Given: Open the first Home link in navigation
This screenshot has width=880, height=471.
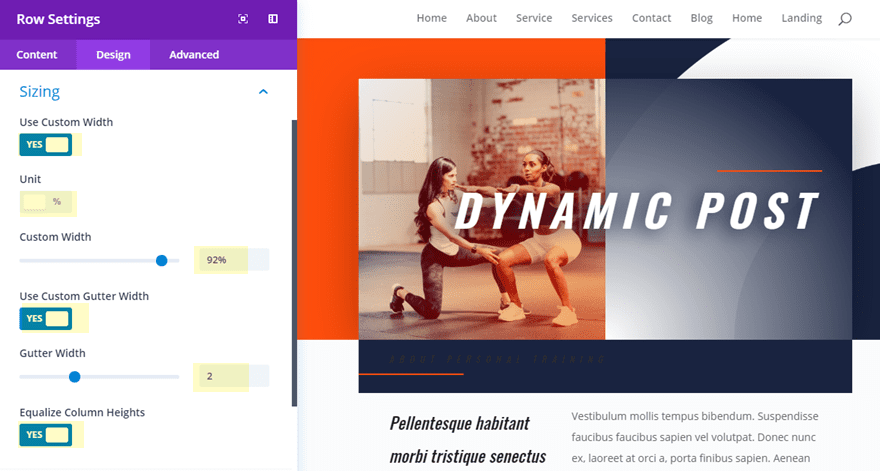Looking at the screenshot, I should coord(432,18).
